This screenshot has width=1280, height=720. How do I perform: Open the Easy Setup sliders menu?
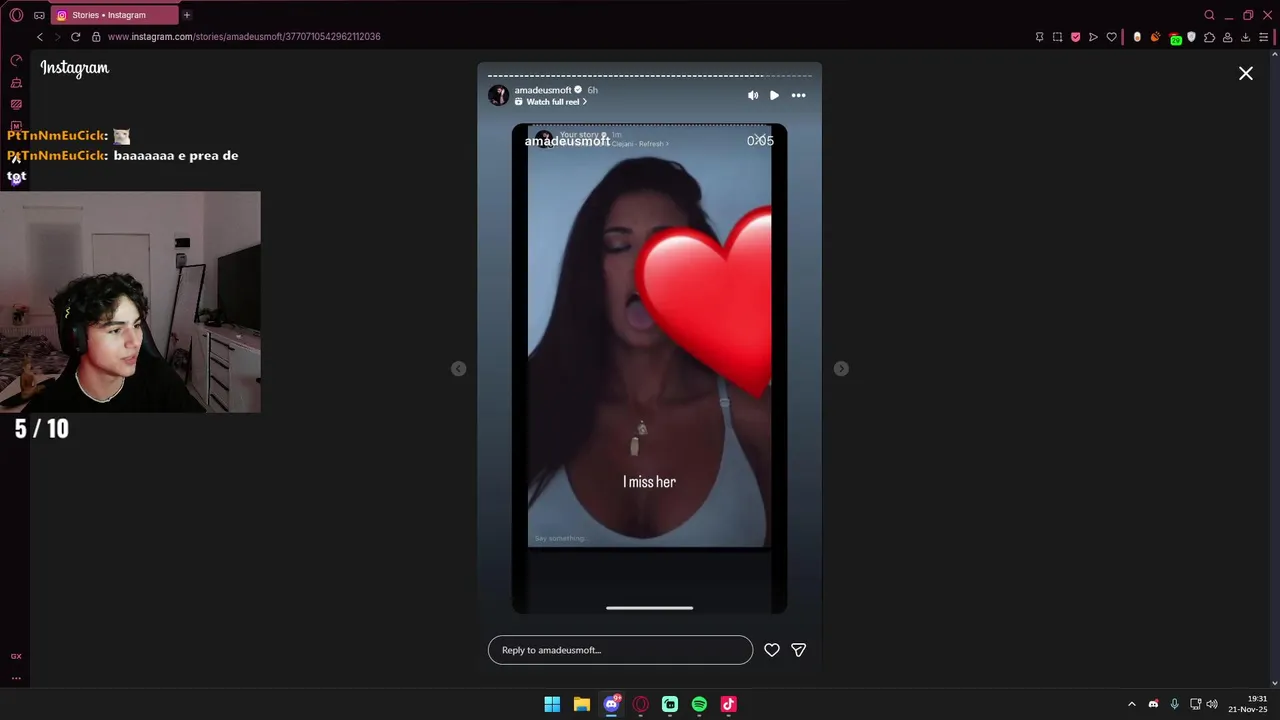1263,37
